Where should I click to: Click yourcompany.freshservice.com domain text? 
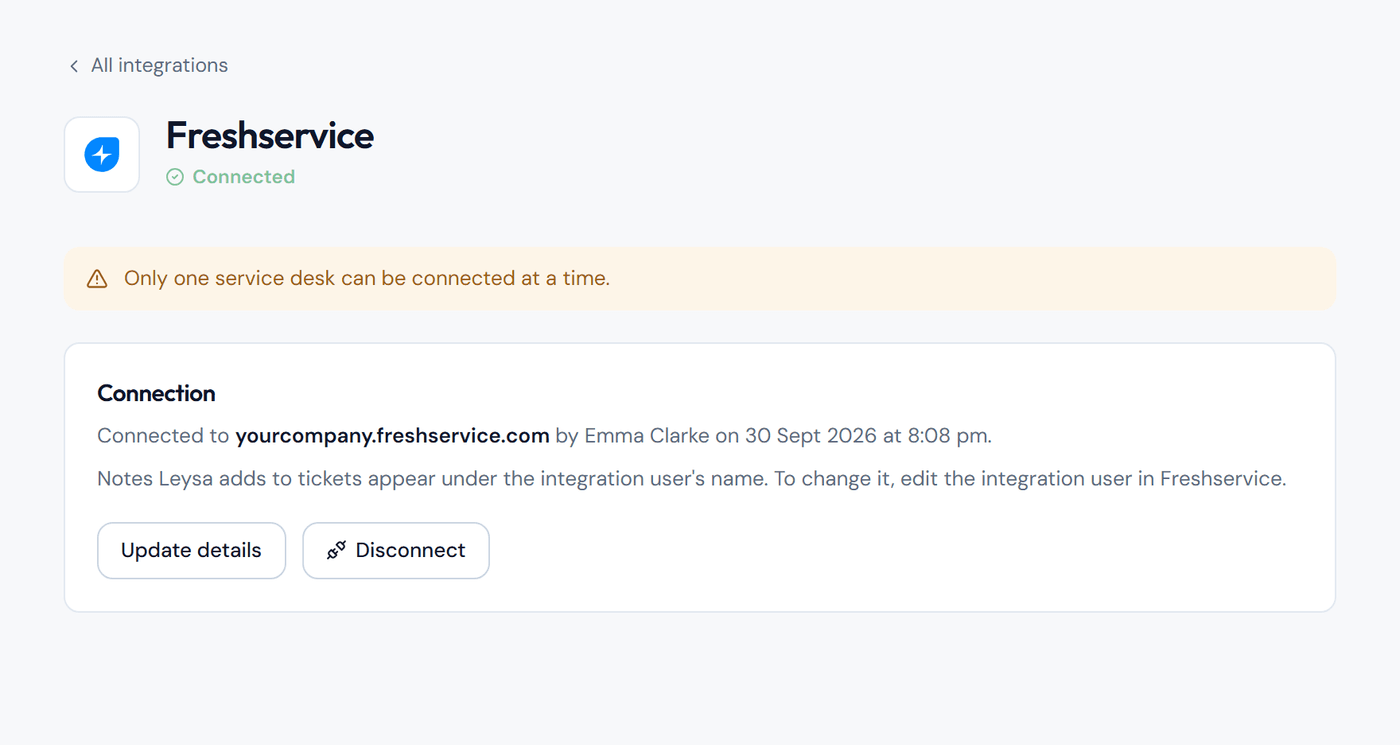tap(392, 435)
